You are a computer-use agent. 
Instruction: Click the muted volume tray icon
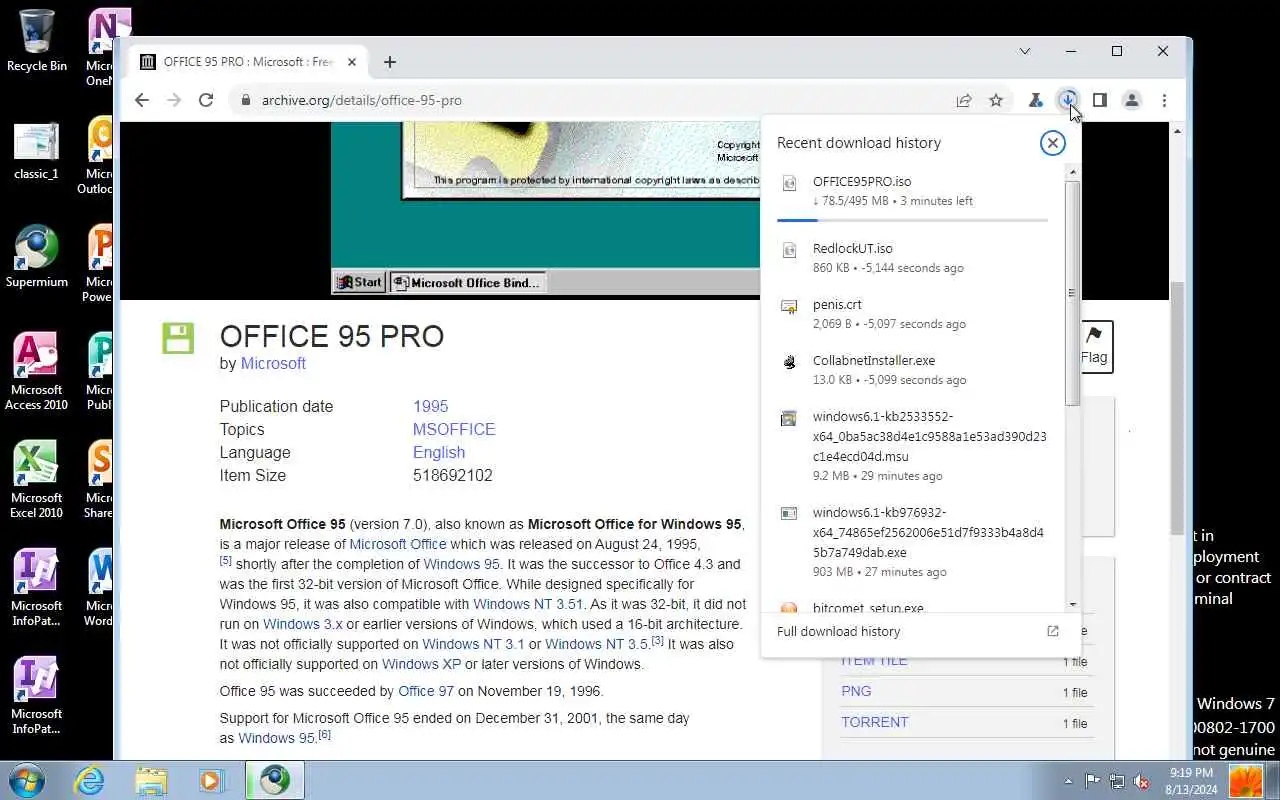(1140, 781)
